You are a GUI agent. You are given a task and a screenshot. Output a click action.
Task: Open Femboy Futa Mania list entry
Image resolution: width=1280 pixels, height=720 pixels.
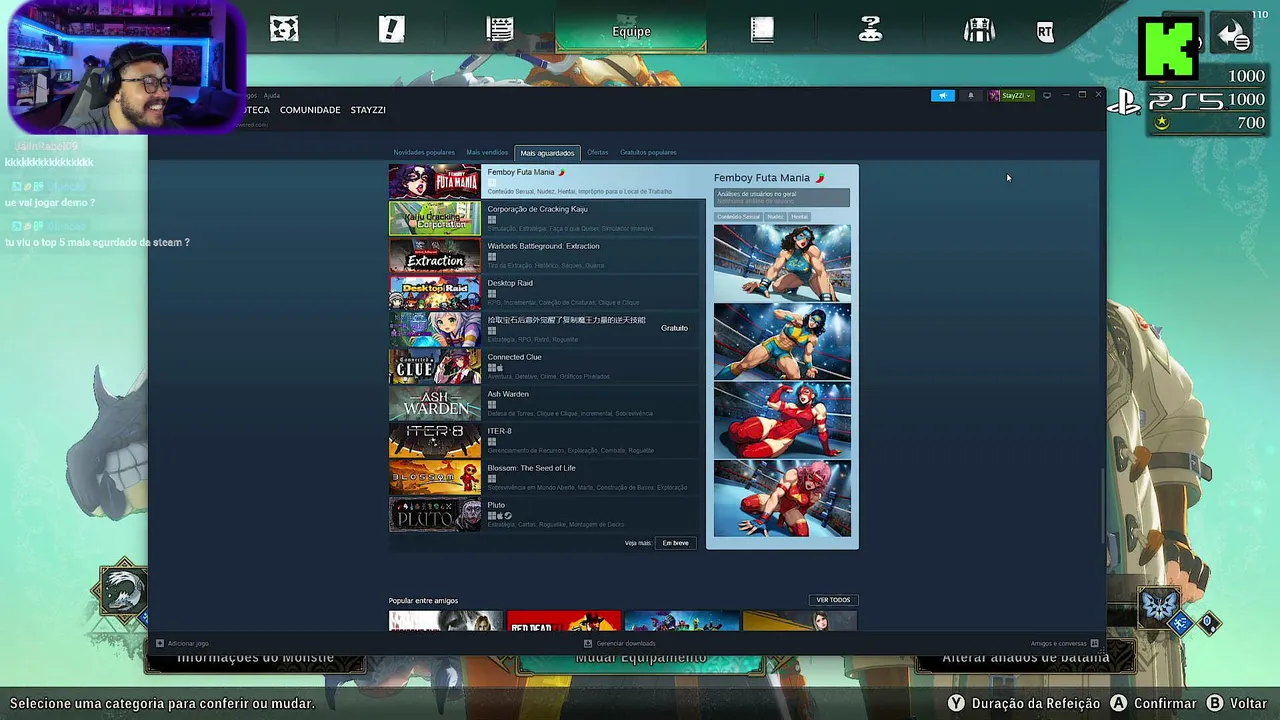(546, 181)
